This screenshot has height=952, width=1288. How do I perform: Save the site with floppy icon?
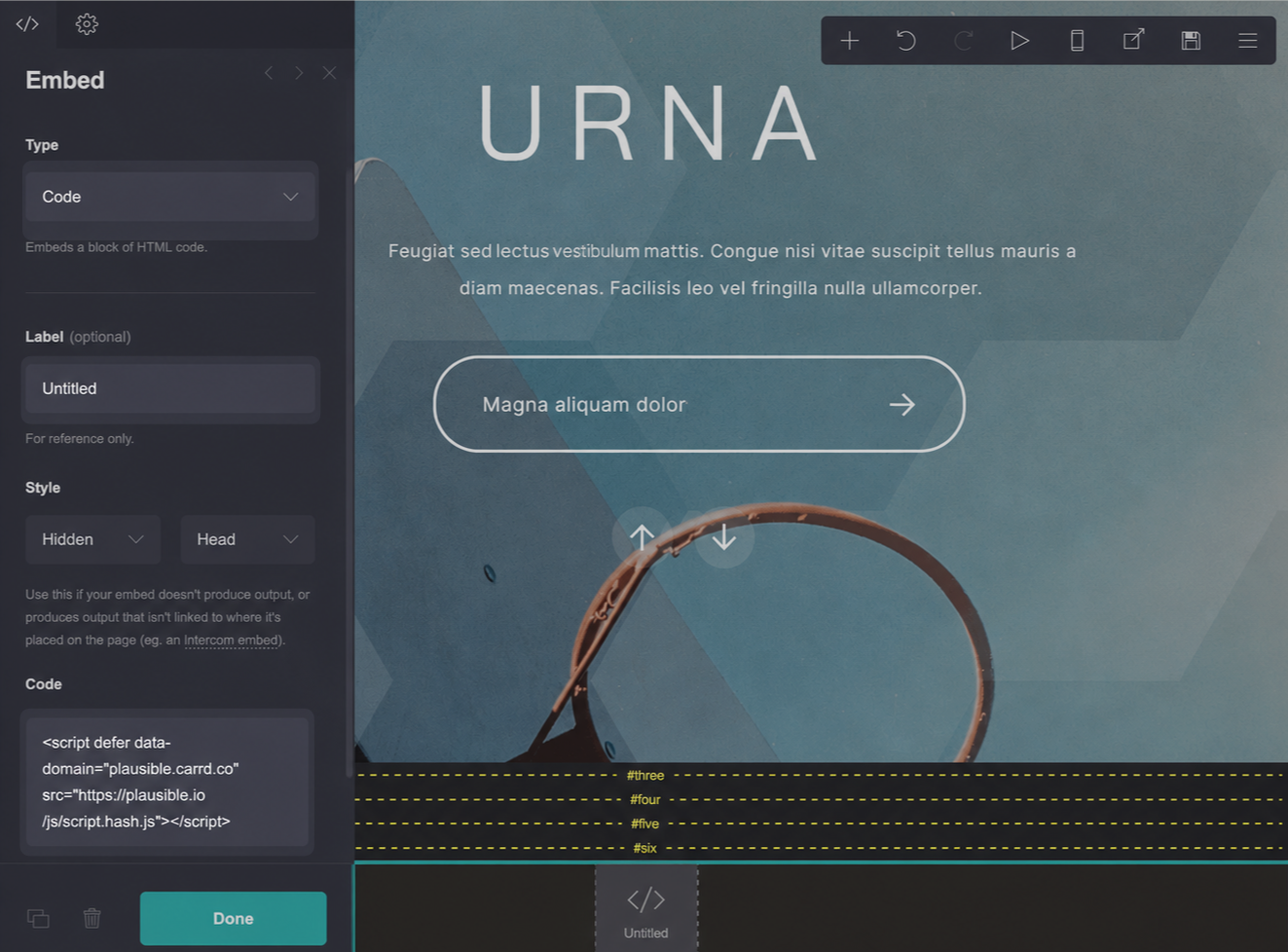tap(1191, 41)
